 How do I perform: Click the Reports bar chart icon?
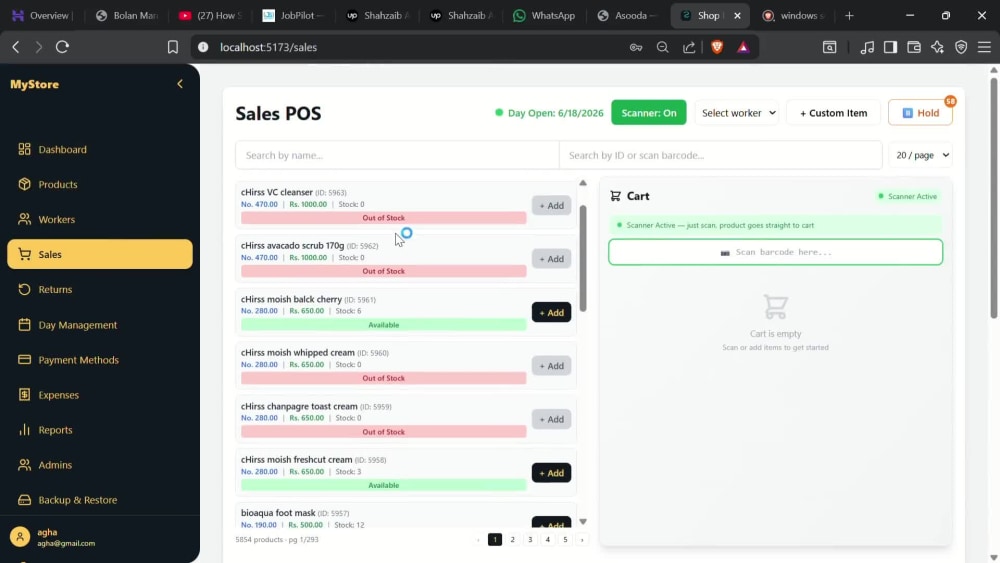(24, 430)
